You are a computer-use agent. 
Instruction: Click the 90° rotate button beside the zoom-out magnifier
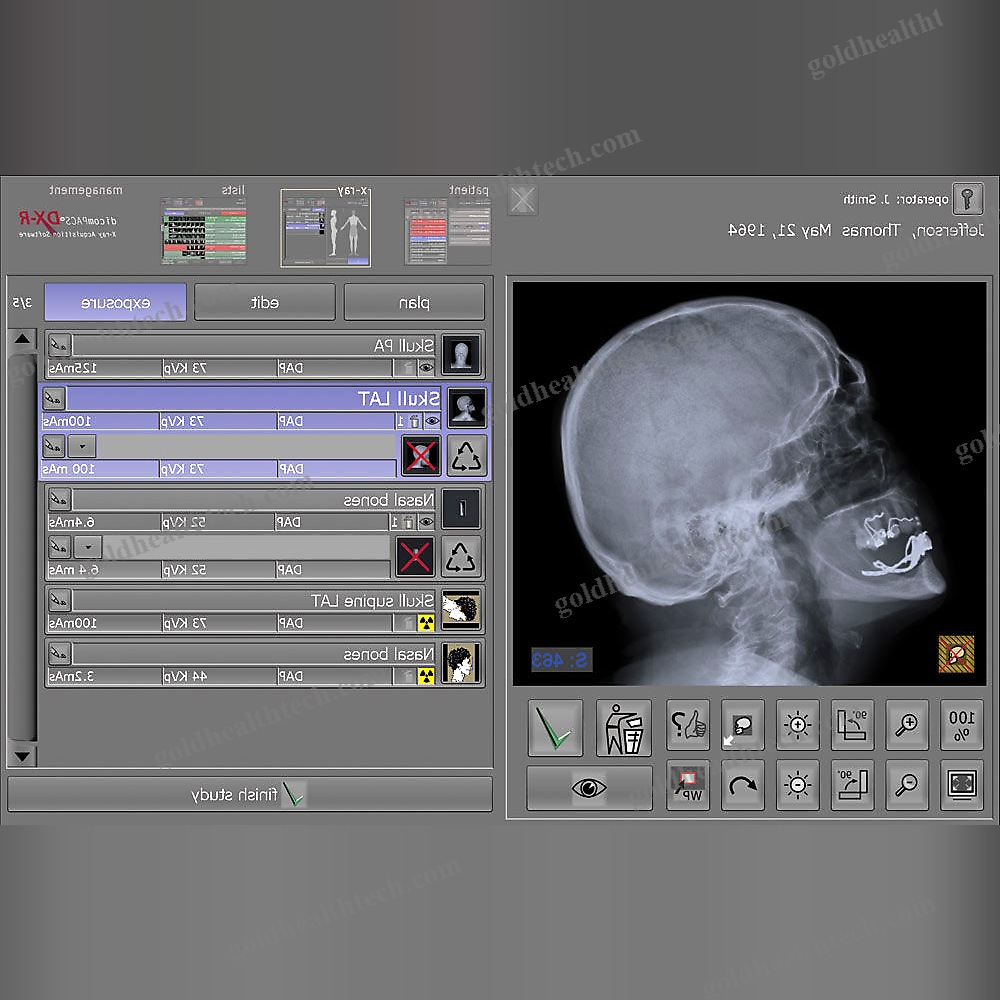[852, 785]
